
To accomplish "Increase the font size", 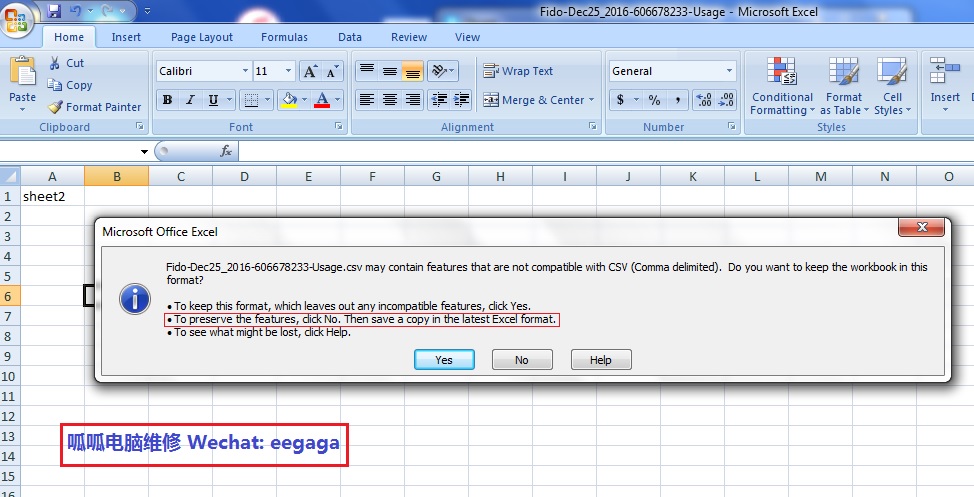I will 309,71.
